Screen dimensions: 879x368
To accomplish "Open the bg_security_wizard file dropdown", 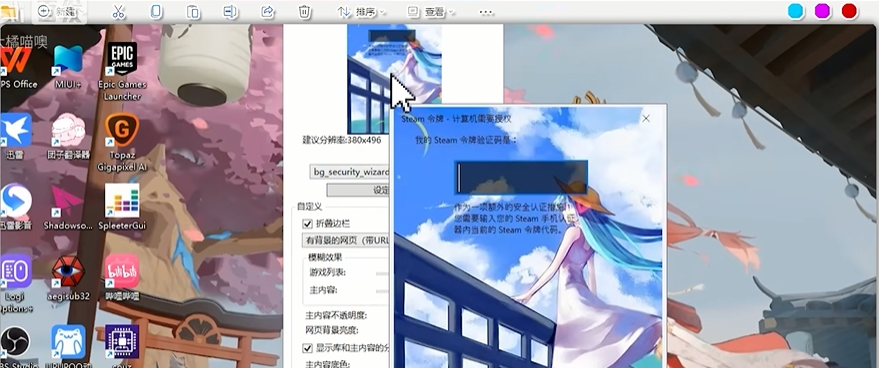I will click(350, 171).
